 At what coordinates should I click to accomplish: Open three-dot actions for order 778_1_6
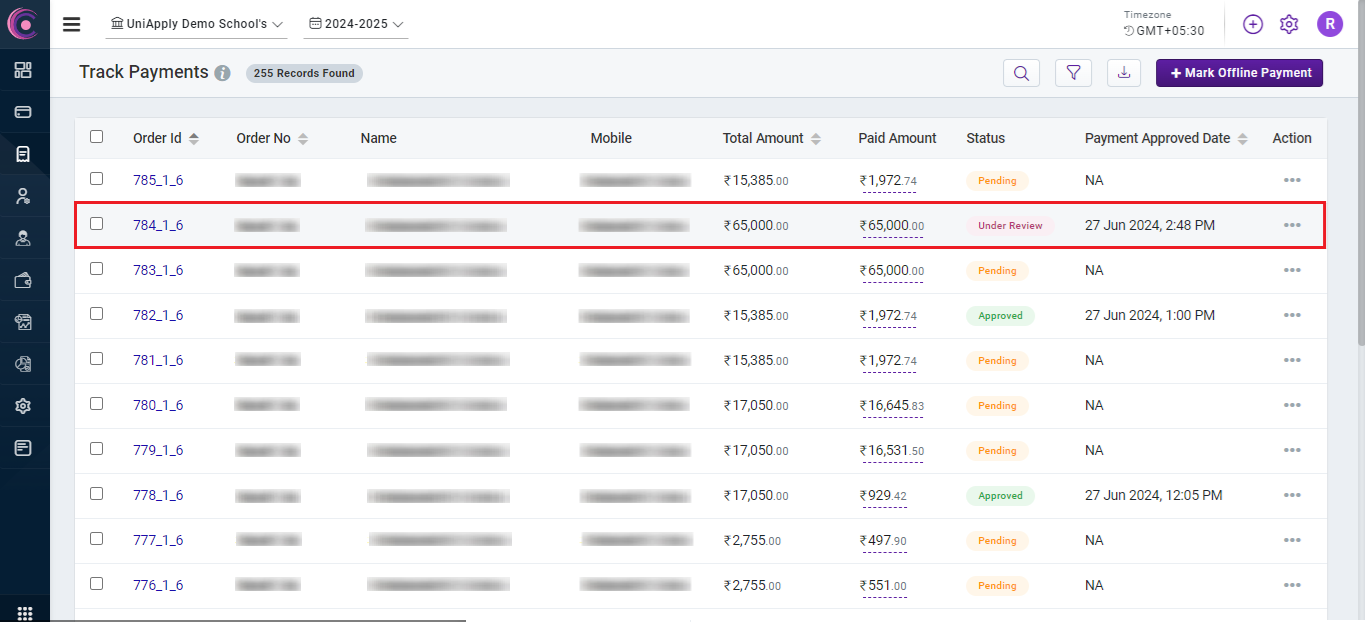[x=1292, y=495]
